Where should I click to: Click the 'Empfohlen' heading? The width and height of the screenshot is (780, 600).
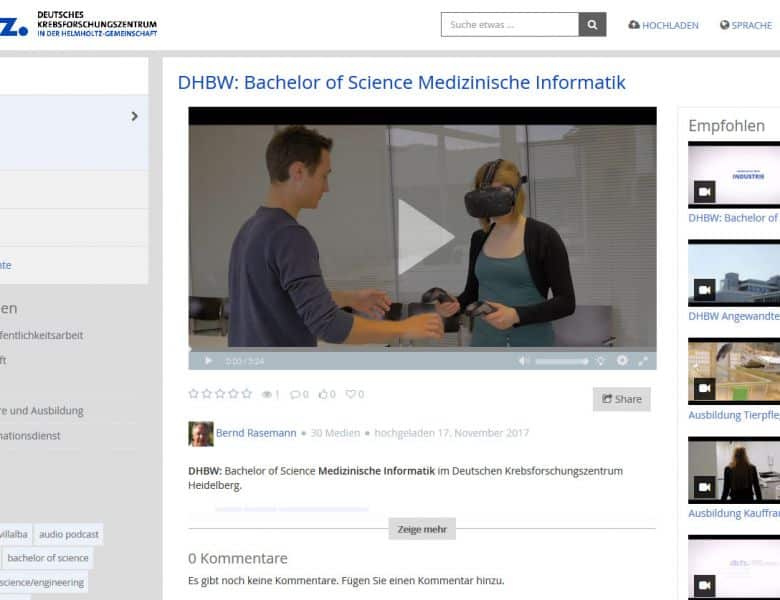pos(726,126)
